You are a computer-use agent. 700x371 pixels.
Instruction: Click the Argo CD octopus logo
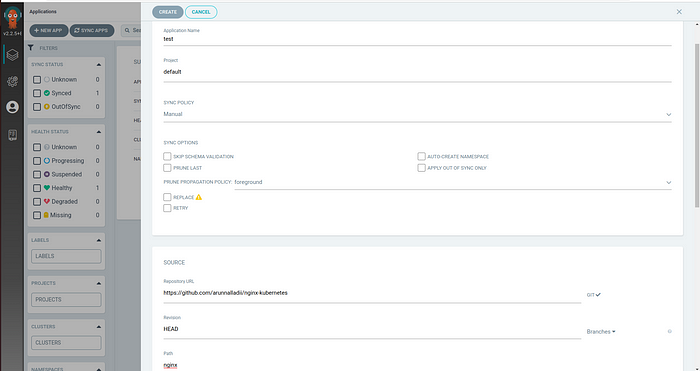pos(12,18)
